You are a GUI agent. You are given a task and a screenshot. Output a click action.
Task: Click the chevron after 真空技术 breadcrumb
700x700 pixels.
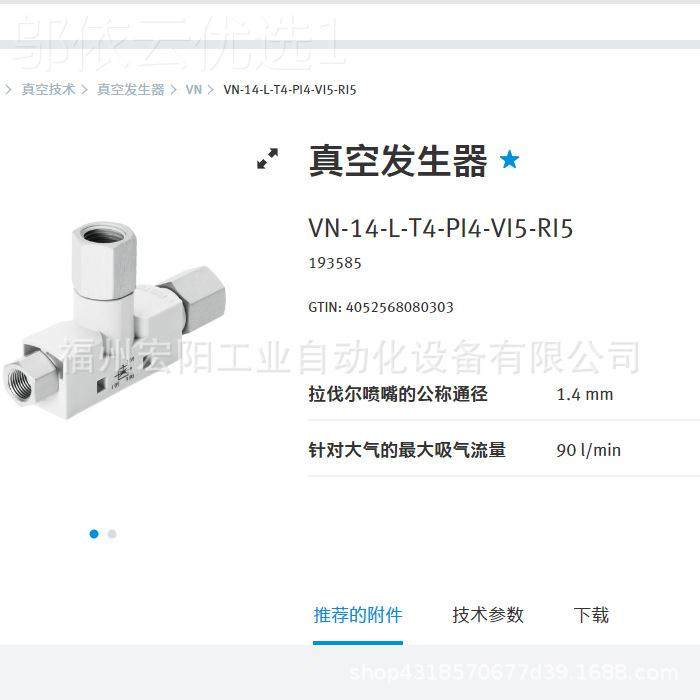(85, 90)
